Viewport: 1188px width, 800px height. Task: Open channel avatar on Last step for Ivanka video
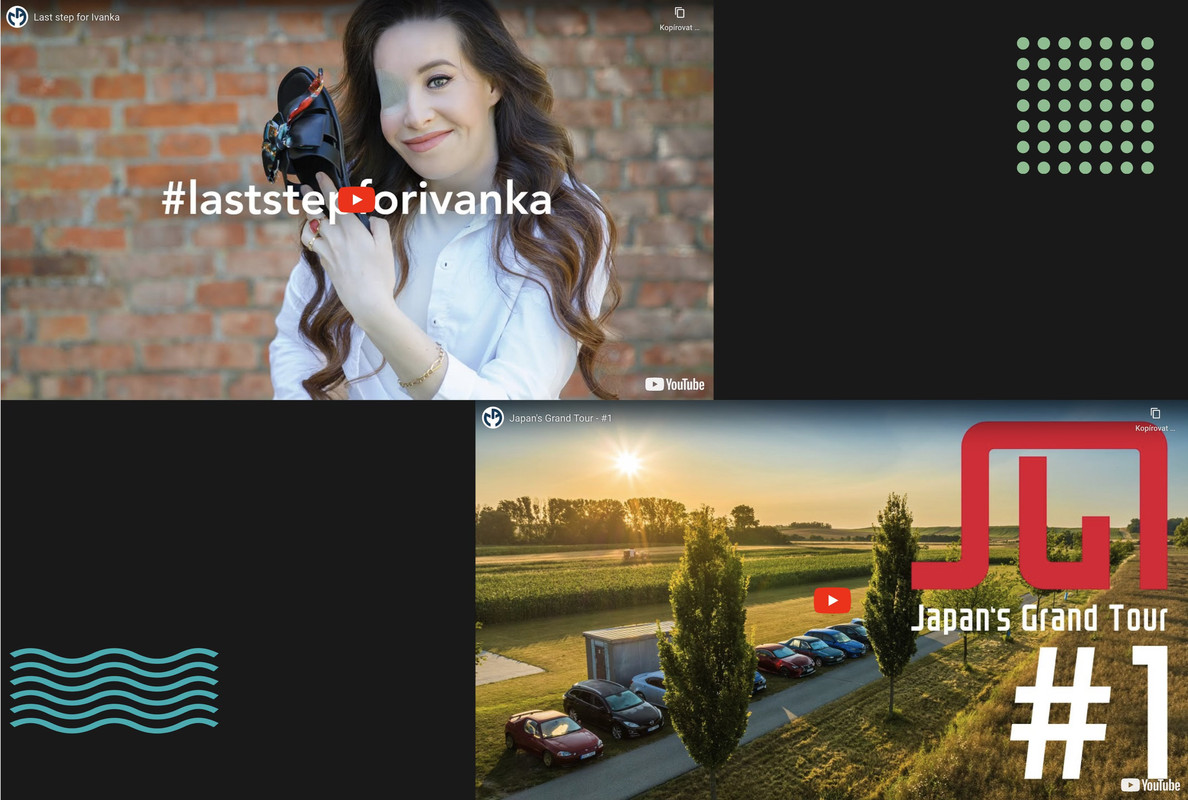(x=17, y=17)
